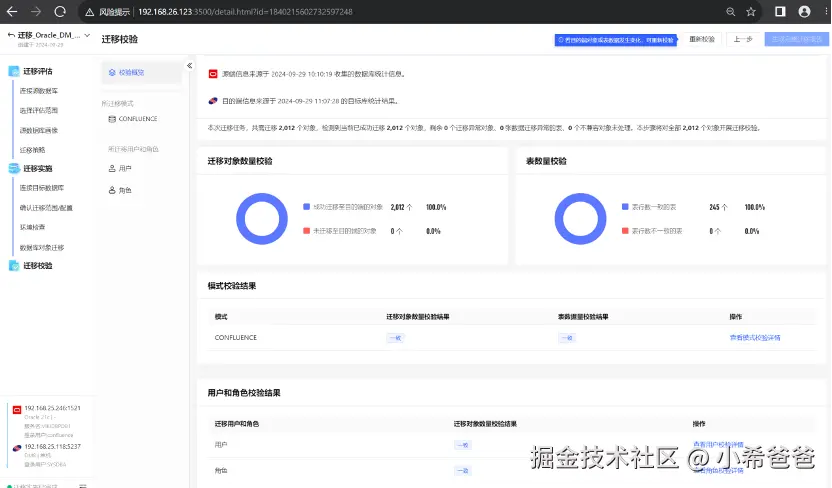832x488 pixels.
Task: Click blue legend swatch for consistent row-count tables
Action: pos(625,207)
